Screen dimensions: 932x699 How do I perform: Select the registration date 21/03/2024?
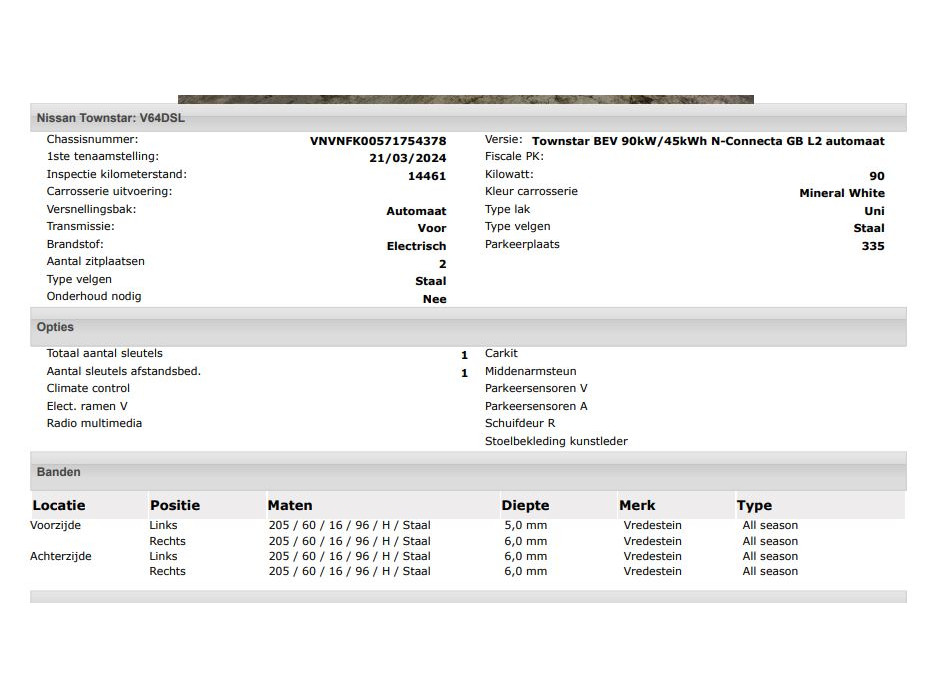click(407, 158)
